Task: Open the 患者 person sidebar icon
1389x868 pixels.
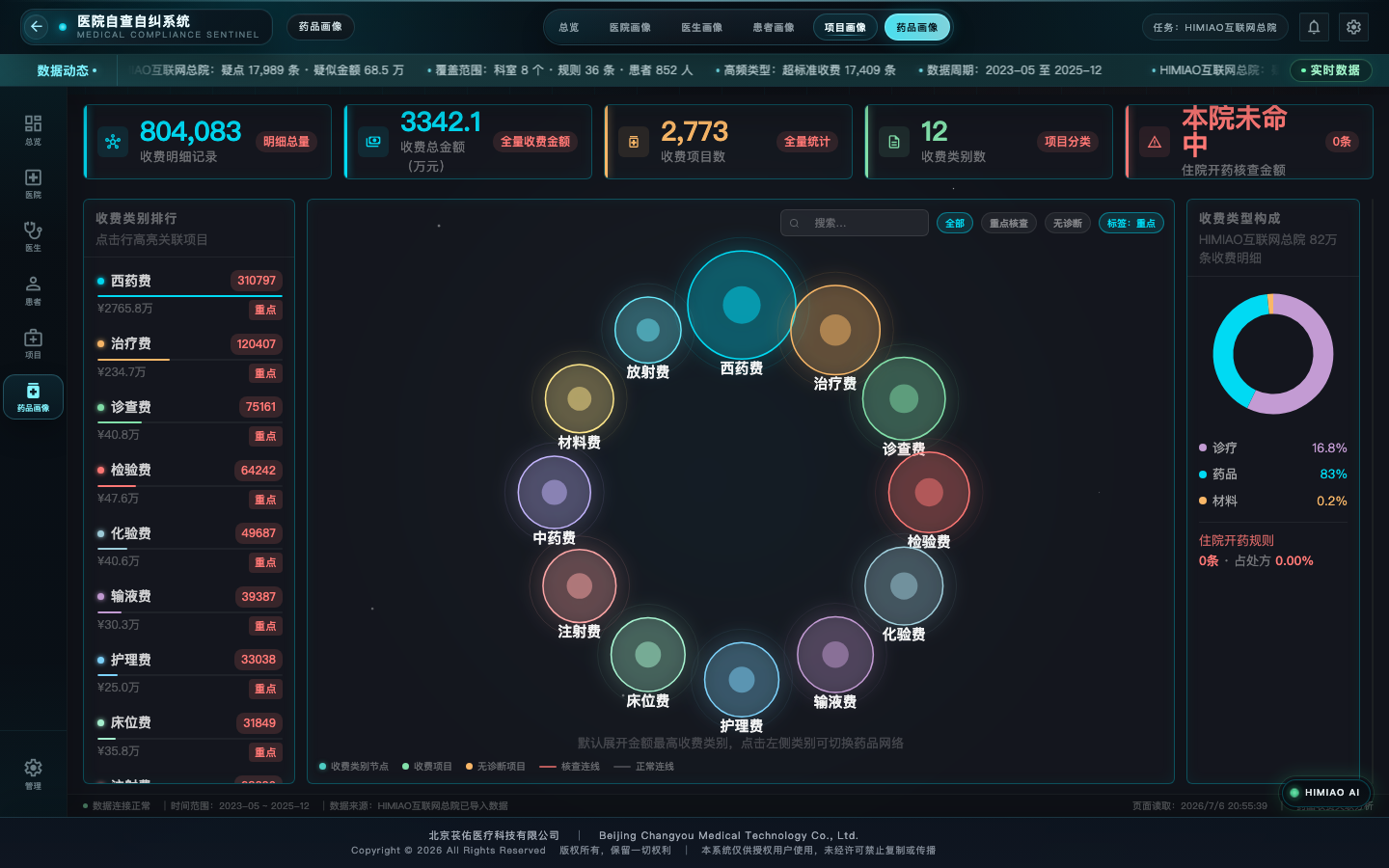Action: pos(33,290)
